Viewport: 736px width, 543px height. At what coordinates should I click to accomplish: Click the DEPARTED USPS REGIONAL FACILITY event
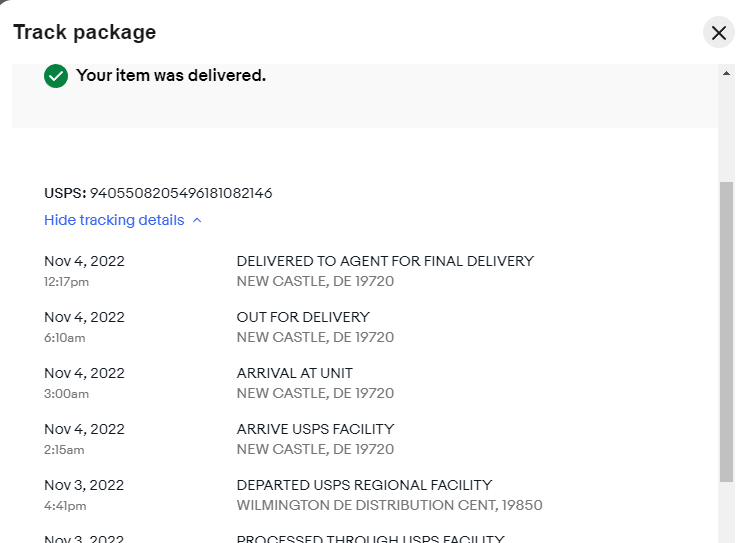tap(364, 484)
